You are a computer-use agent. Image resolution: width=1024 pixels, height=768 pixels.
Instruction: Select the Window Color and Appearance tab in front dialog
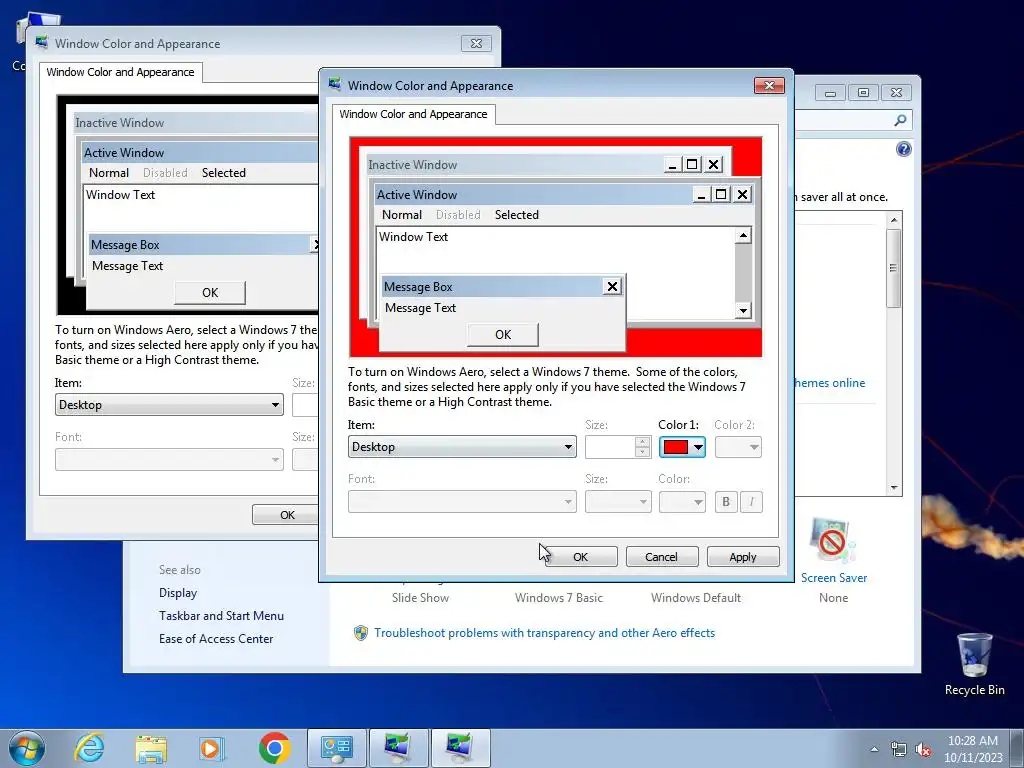[x=413, y=114]
